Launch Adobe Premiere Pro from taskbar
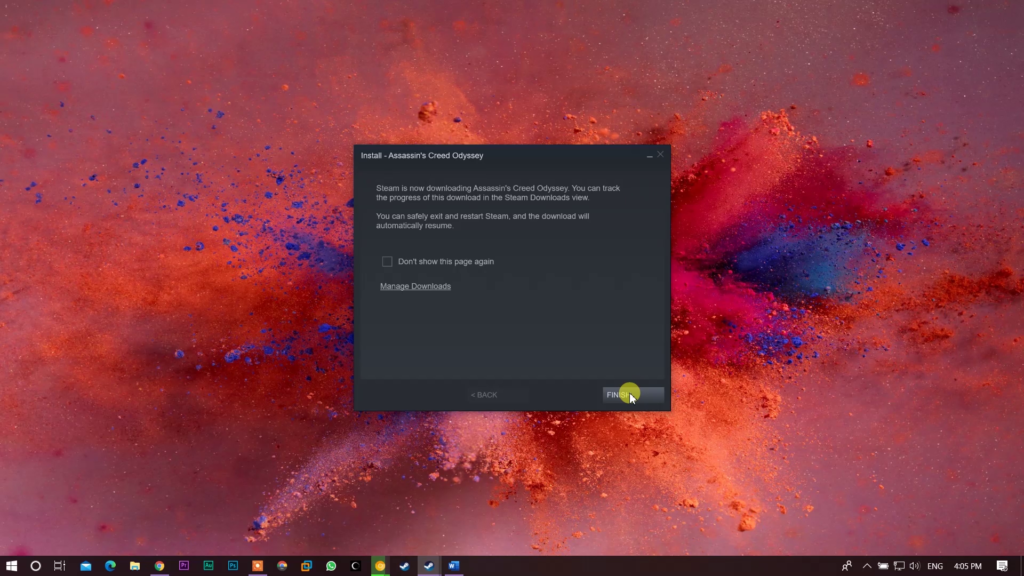The width and height of the screenshot is (1024, 576). [184, 566]
